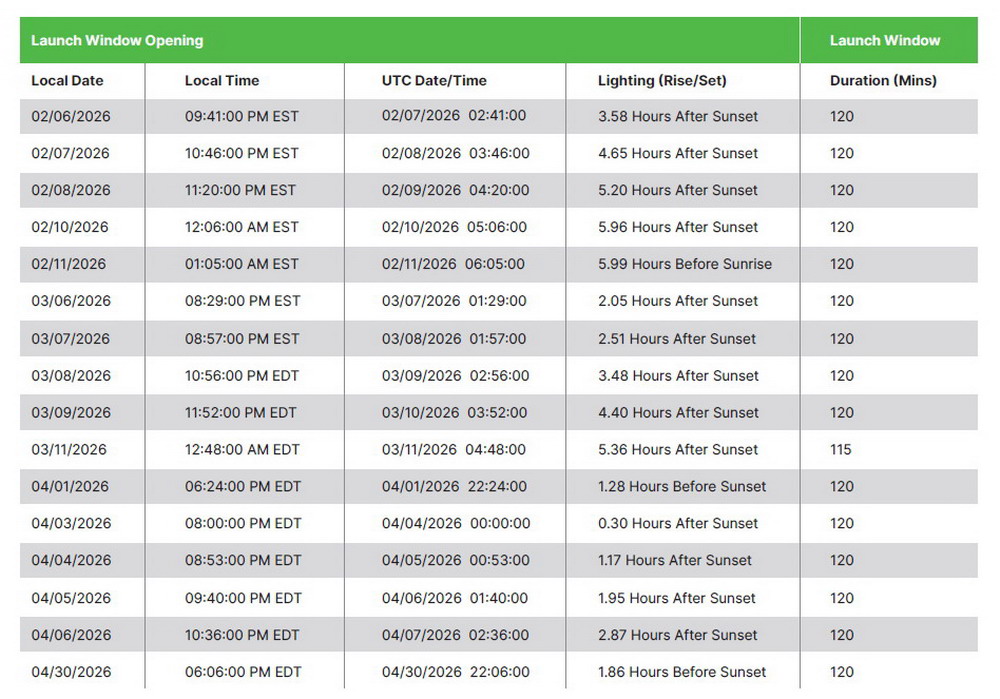
Task: Click the Launch Window Opening header
Action: tap(117, 41)
